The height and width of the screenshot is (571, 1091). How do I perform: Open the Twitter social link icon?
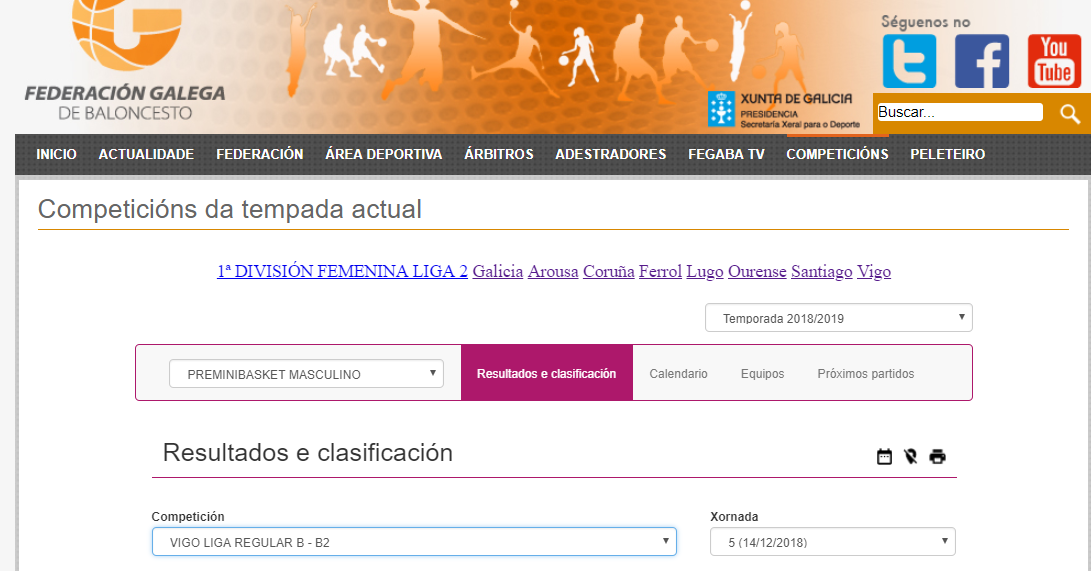coord(909,61)
